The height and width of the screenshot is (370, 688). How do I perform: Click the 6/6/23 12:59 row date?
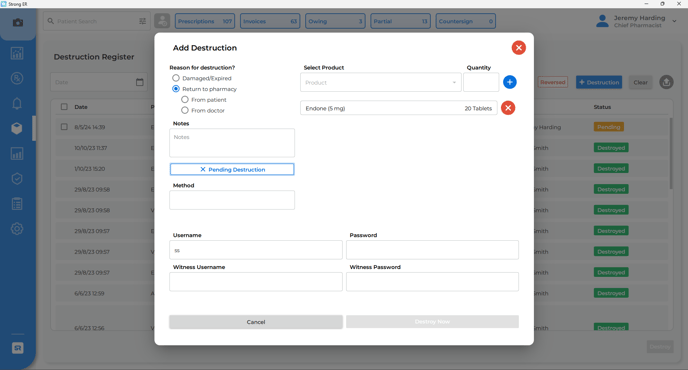pyautogui.click(x=89, y=293)
